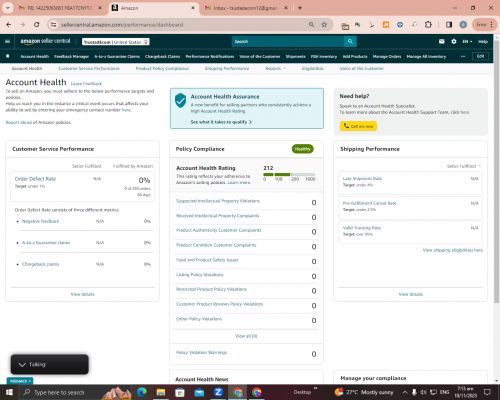Open the Customer Service Performance sub-tab
500x400 pixels.
(89, 68)
